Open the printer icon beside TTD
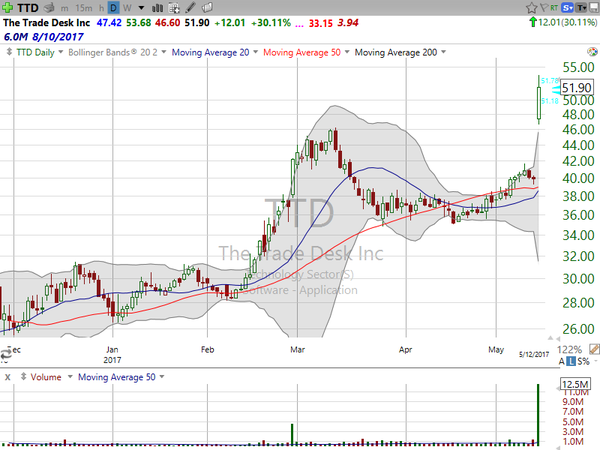Screen dimensions: 600x450 49,7
